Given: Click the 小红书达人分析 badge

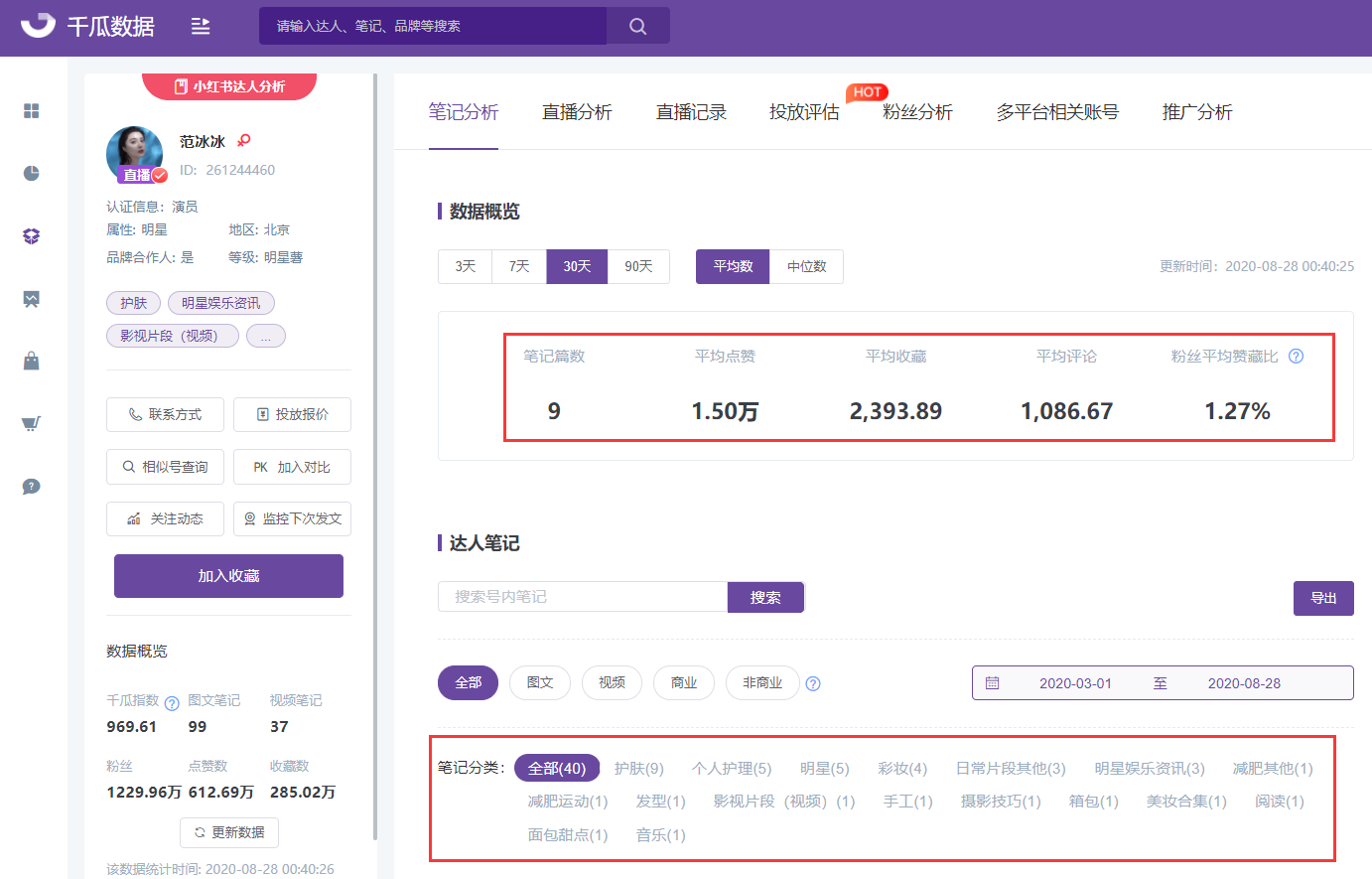Looking at the screenshot, I should [x=229, y=86].
